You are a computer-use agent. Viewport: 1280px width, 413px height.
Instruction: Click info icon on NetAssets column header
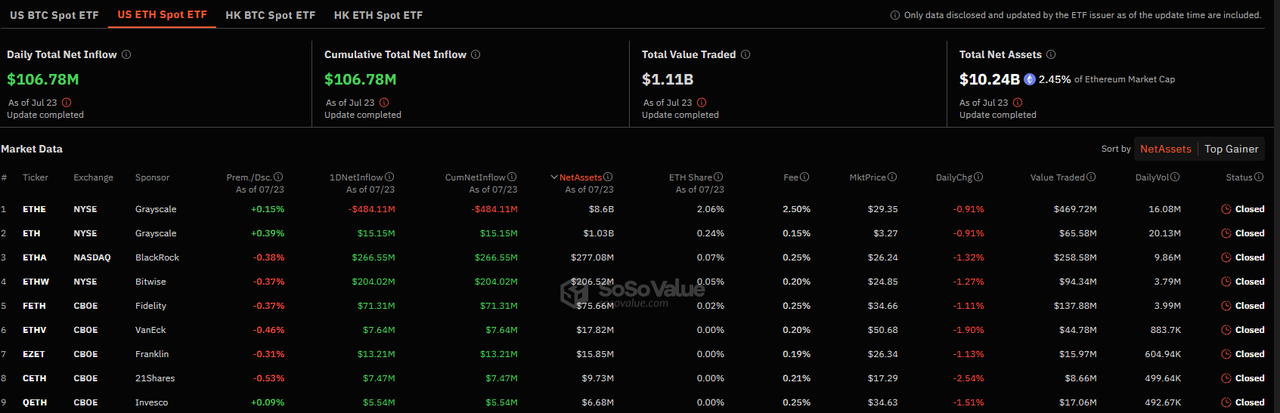608,177
